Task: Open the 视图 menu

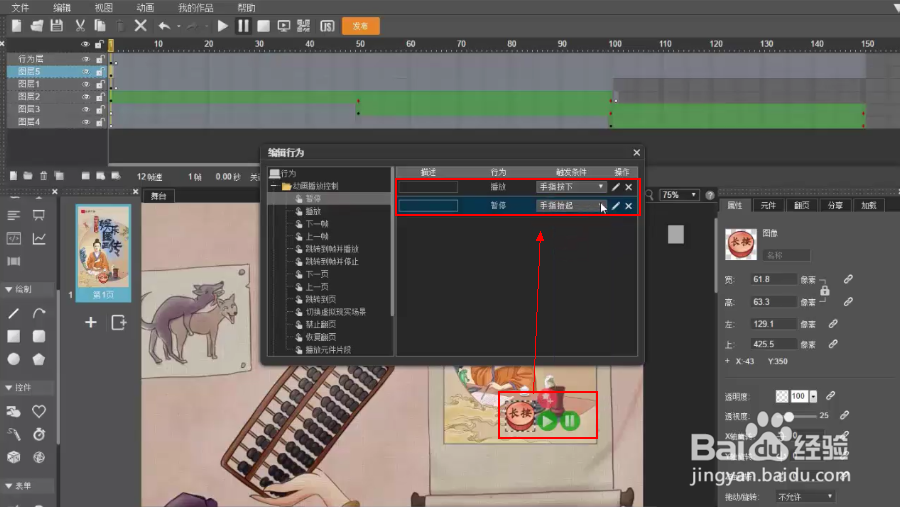Action: tap(104, 7)
